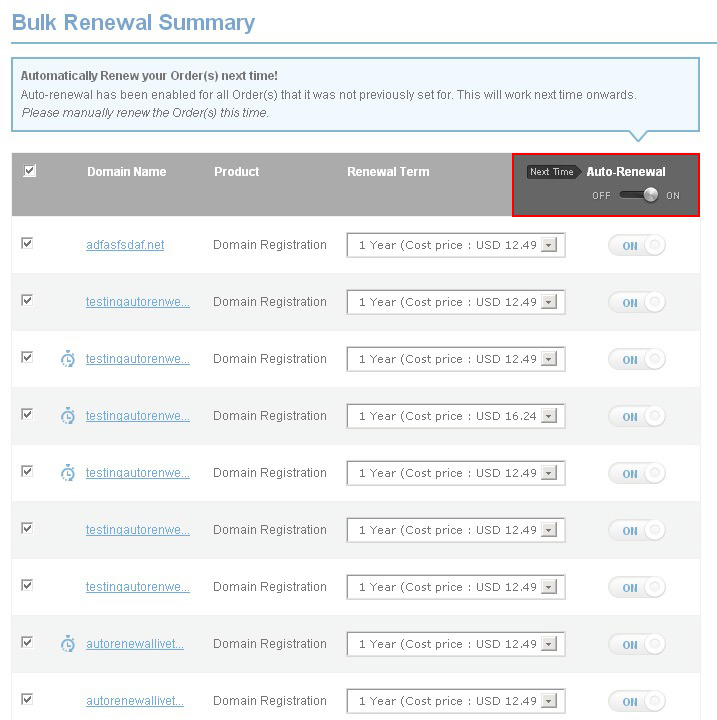The width and height of the screenshot is (717, 720).
Task: Open the renewal term dropdown for adfasfsdaf.net
Action: 548,246
